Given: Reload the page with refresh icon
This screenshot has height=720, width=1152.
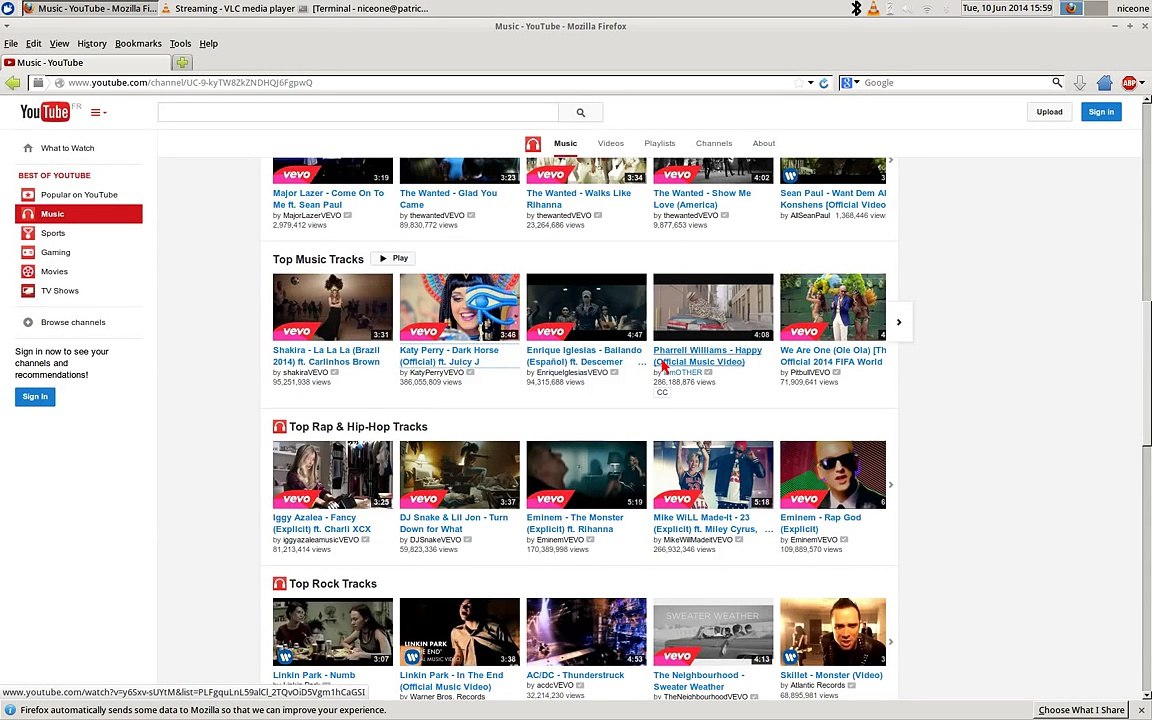Looking at the screenshot, I should (824, 83).
